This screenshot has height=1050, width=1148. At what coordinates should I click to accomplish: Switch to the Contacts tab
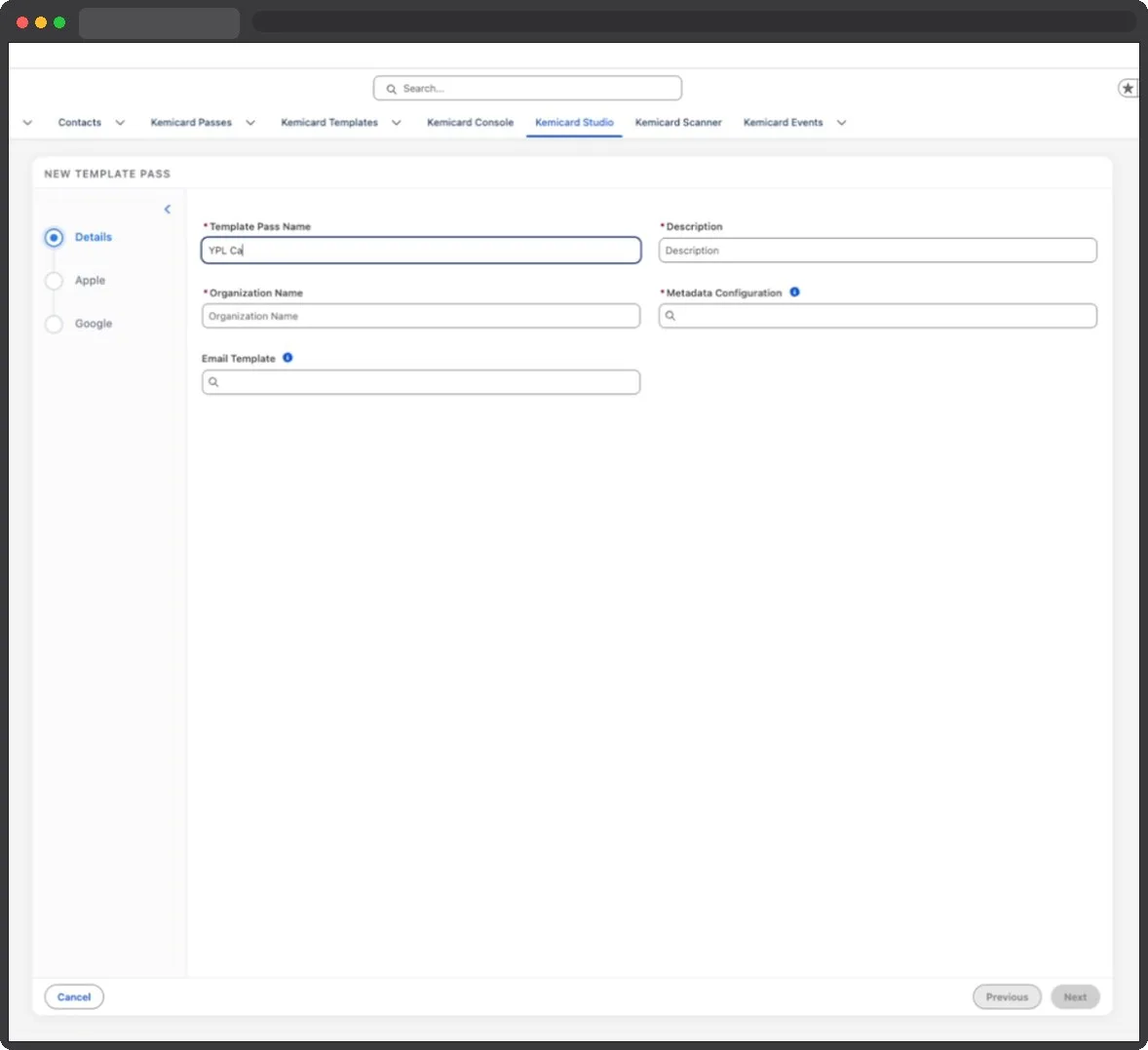80,122
